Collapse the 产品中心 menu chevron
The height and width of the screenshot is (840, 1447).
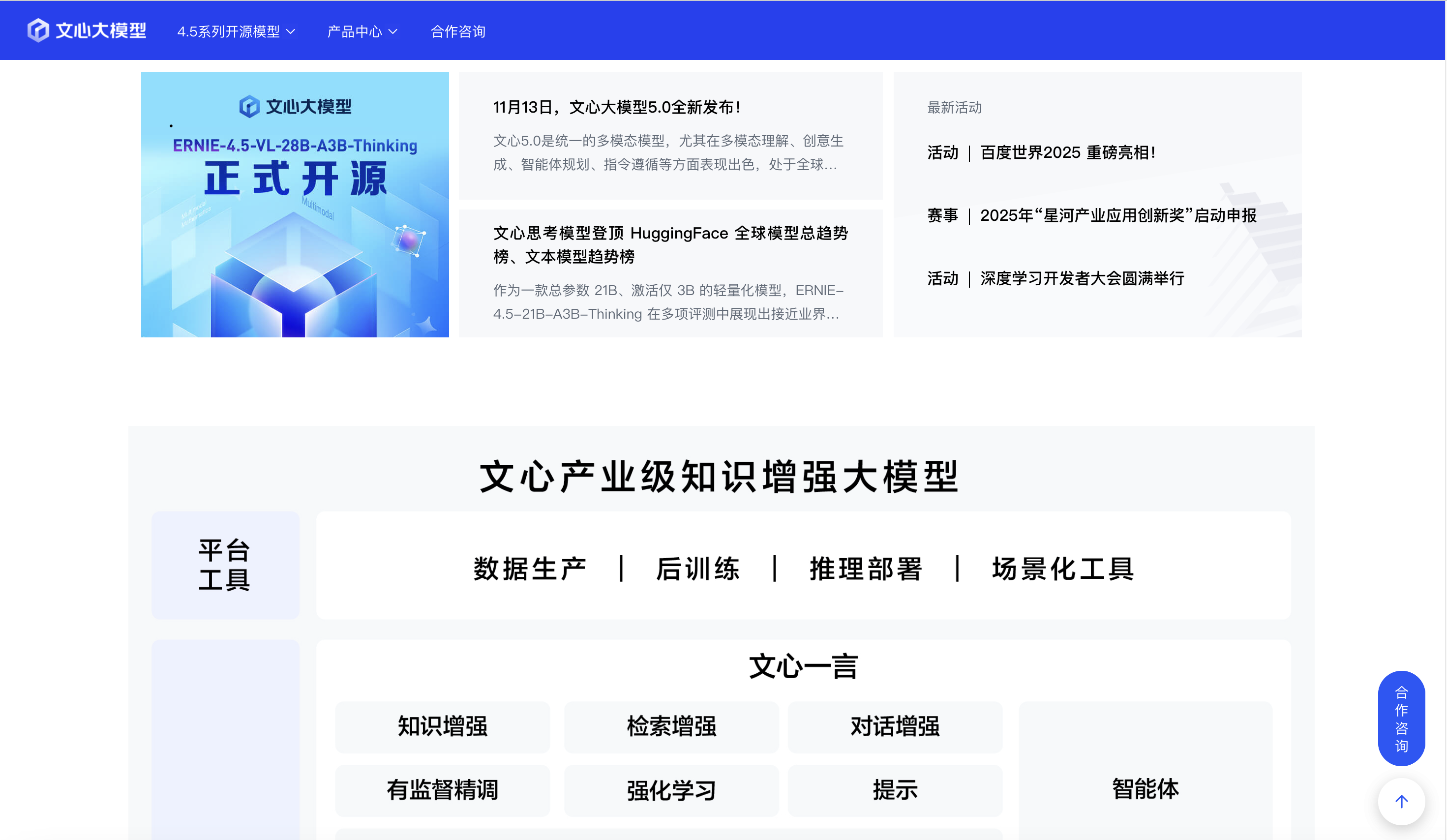pyautogui.click(x=394, y=32)
